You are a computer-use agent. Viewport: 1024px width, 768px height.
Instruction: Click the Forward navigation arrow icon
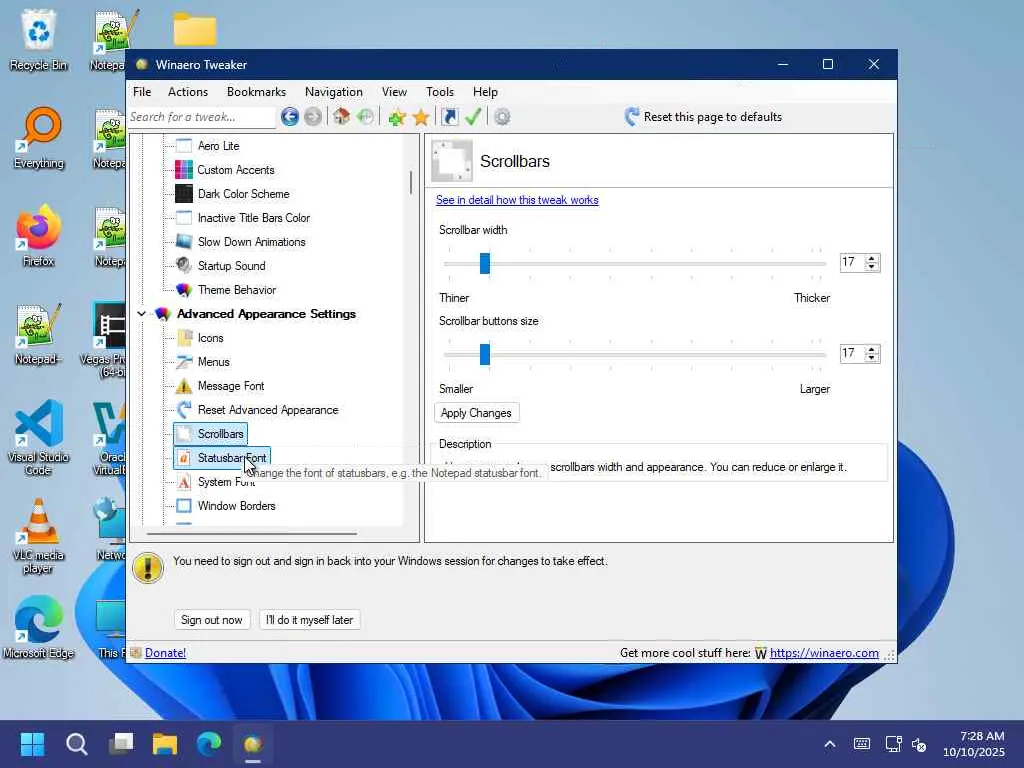(313, 117)
